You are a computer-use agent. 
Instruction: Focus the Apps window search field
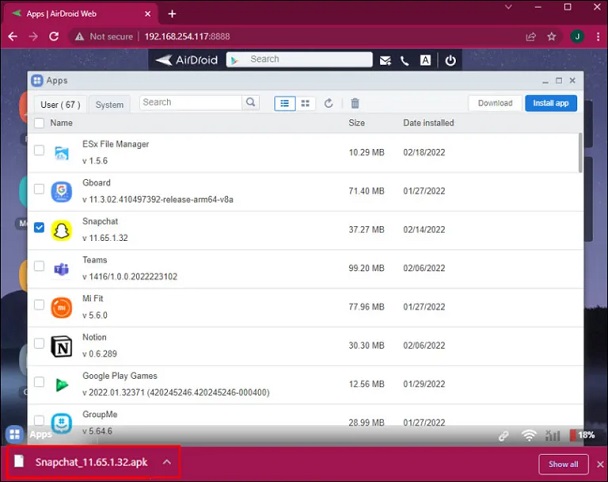point(190,102)
